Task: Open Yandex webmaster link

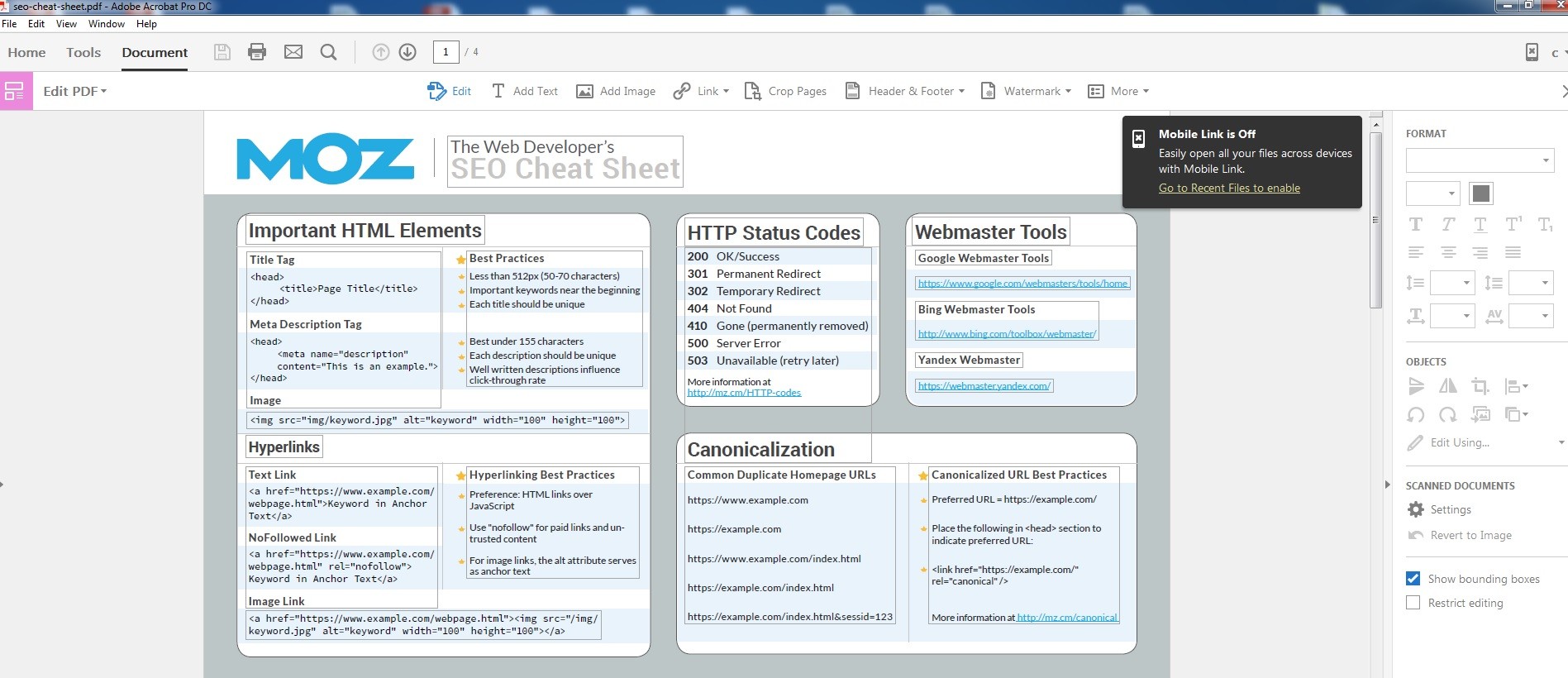Action: [x=984, y=386]
